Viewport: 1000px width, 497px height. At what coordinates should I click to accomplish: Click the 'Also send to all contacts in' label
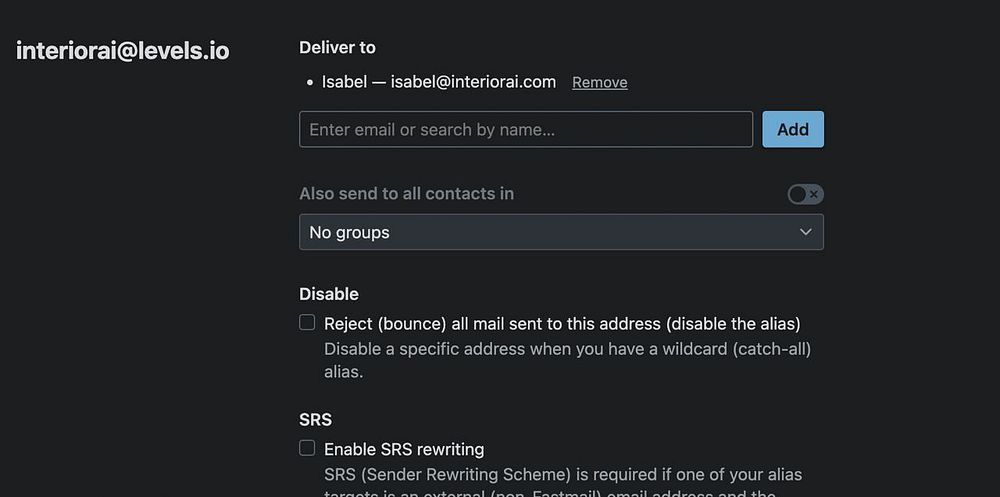[x=406, y=194]
